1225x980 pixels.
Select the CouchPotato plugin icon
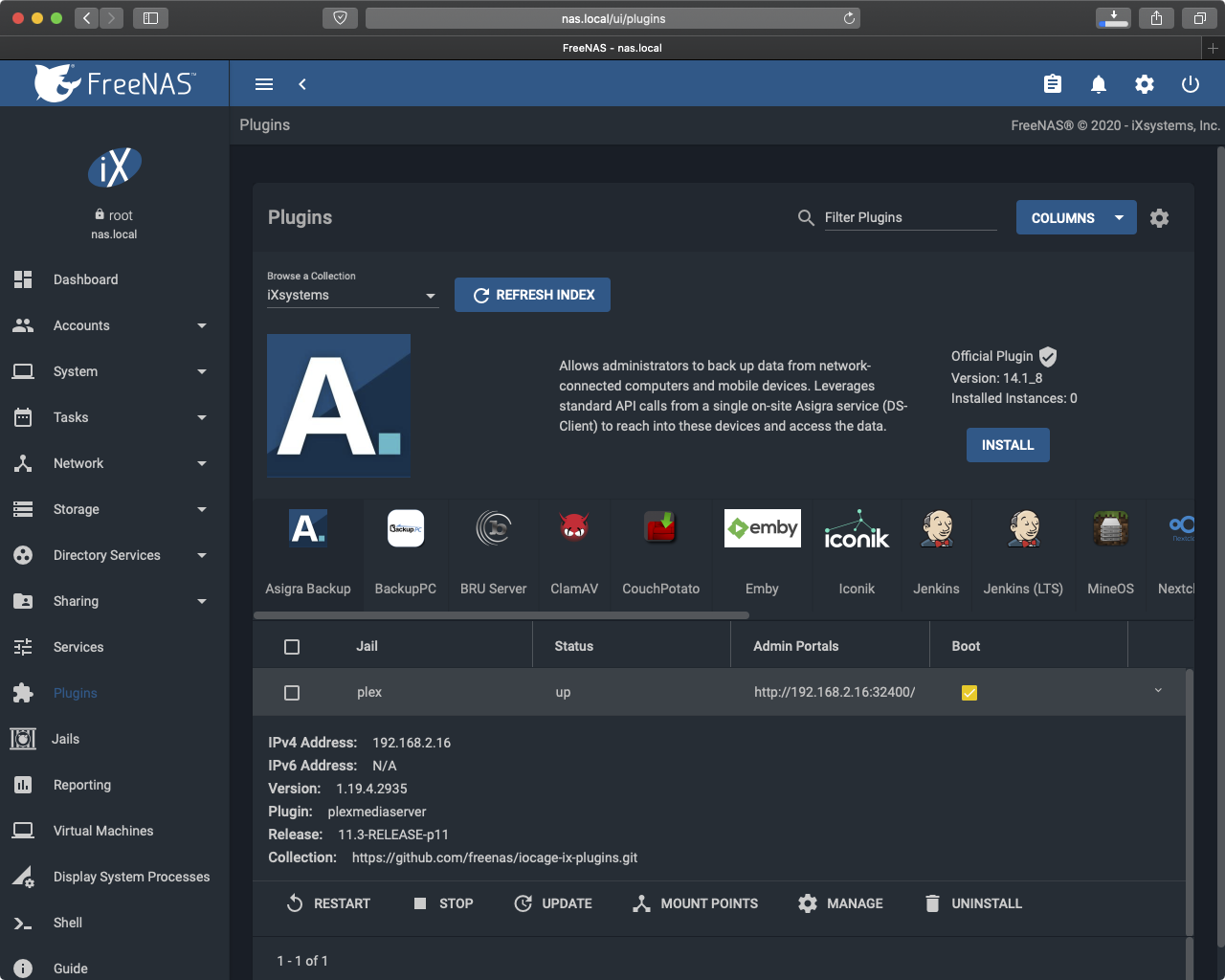(x=660, y=527)
